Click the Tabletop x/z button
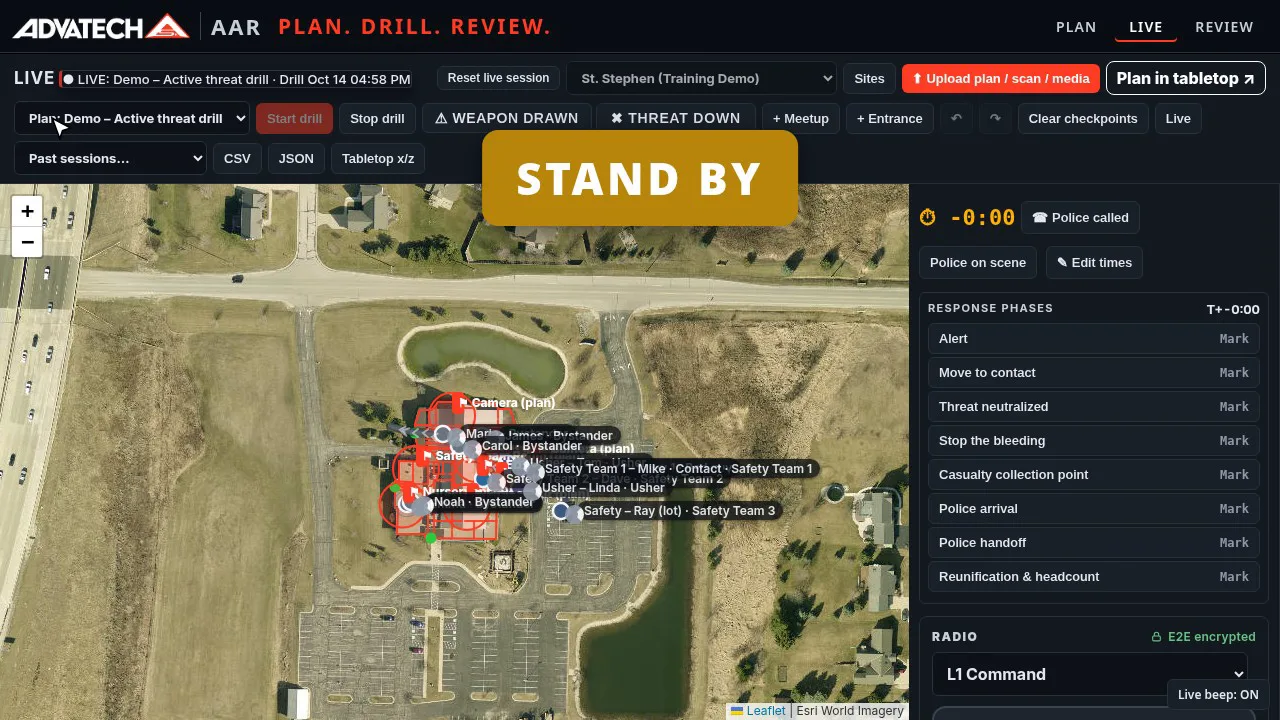Image resolution: width=1280 pixels, height=720 pixels. click(378, 158)
